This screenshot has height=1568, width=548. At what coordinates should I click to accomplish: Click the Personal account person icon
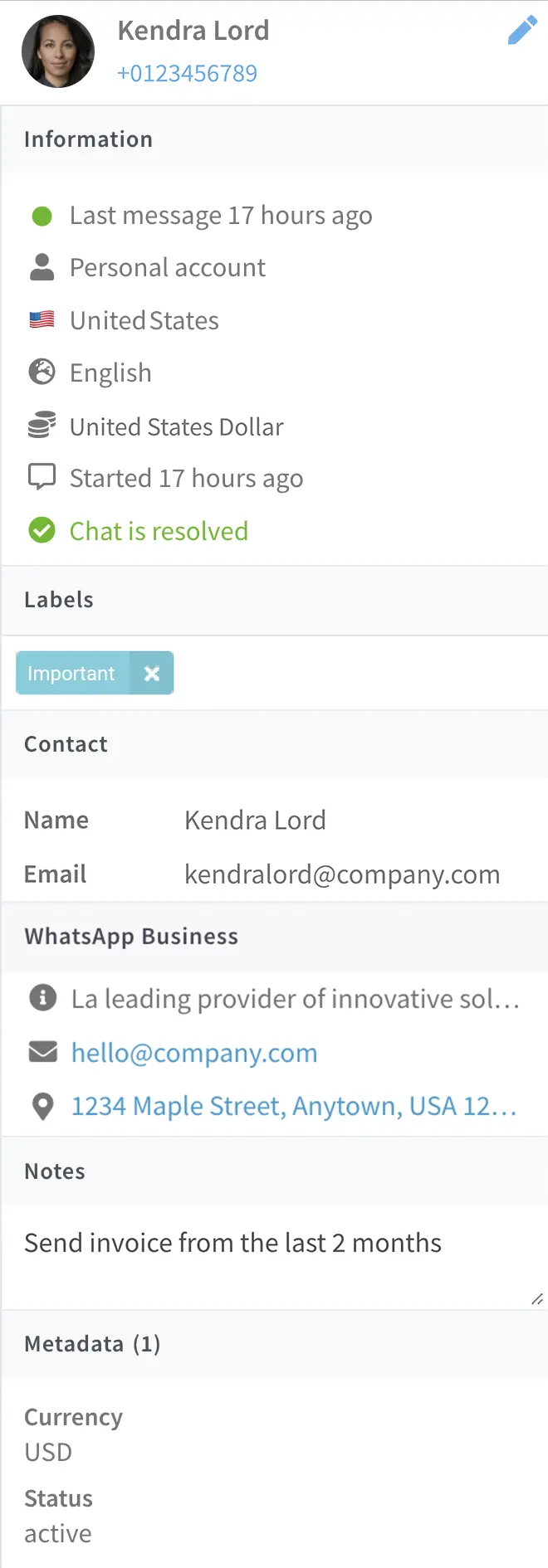point(42,267)
